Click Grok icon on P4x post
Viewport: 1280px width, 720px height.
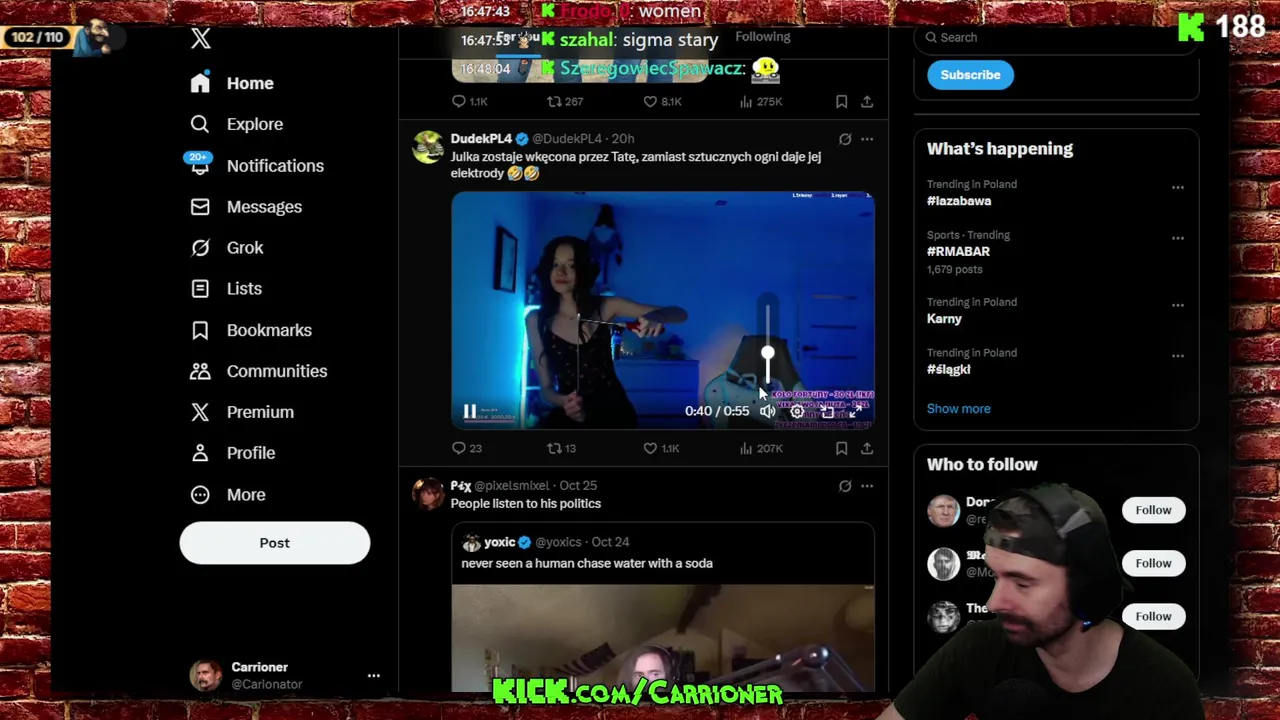(x=845, y=486)
